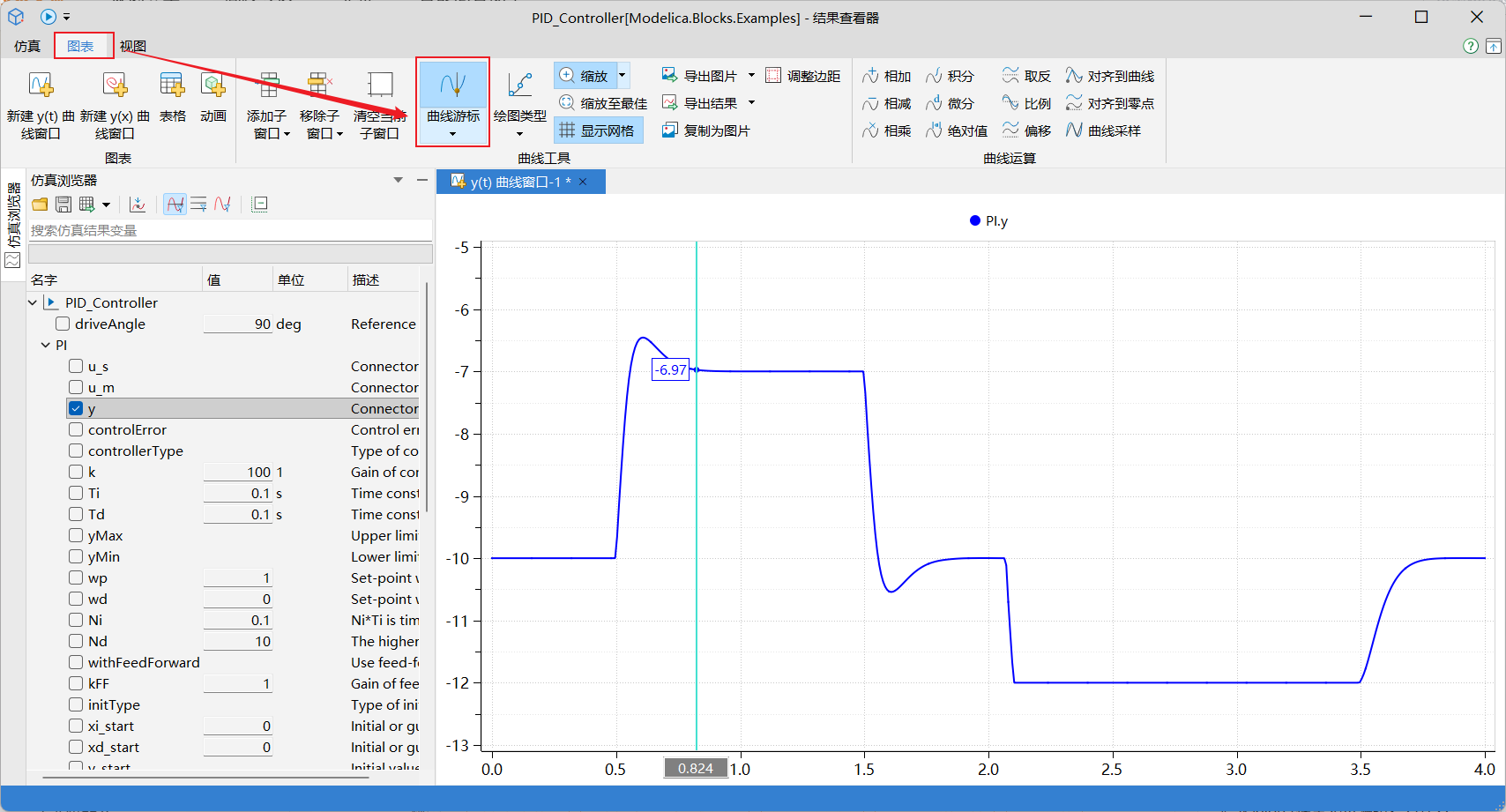1506x812 pixels.
Task: Open the 曲线游标 dropdown arrow
Action: [x=453, y=135]
